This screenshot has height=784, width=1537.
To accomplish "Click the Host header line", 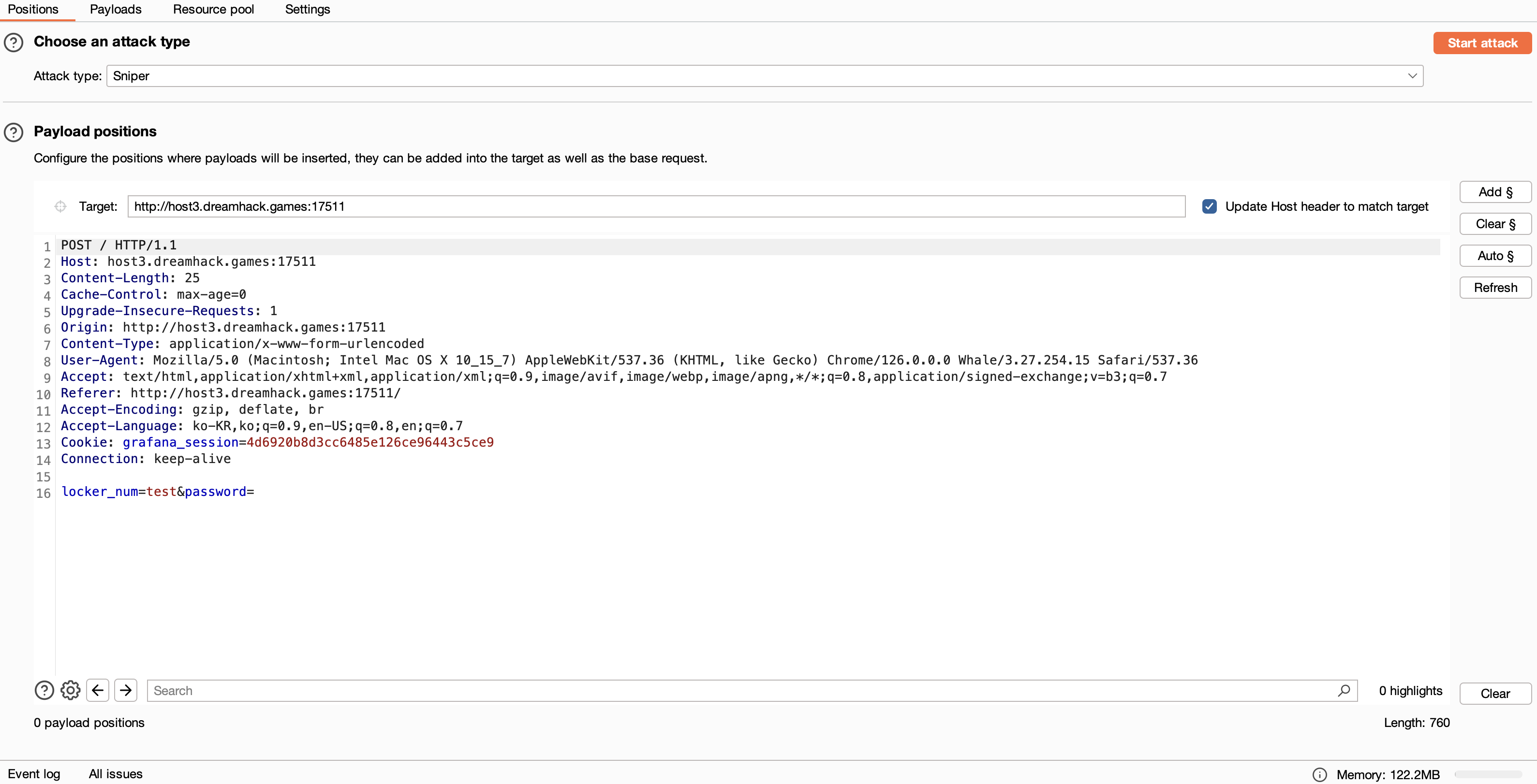I will [x=188, y=261].
